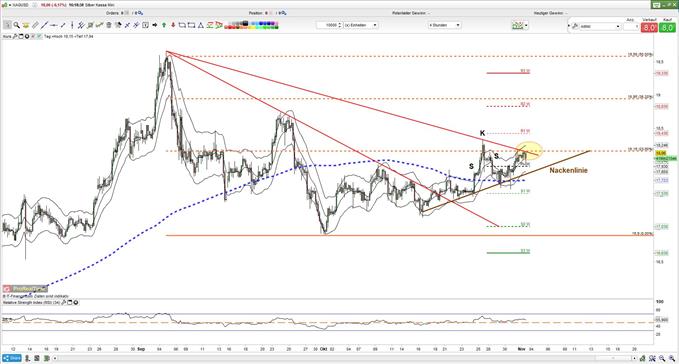
Task: Click the green Kauf buy button
Action: (667, 27)
